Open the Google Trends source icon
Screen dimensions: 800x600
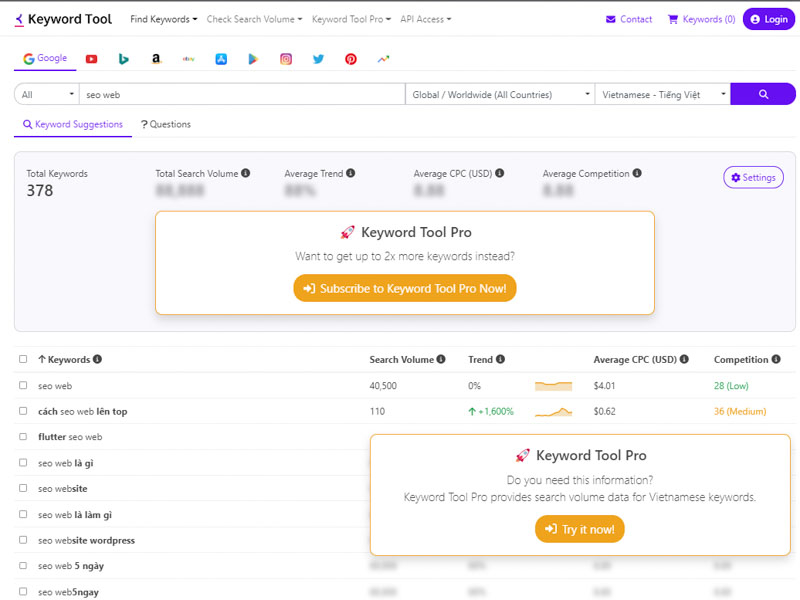pyautogui.click(x=383, y=59)
